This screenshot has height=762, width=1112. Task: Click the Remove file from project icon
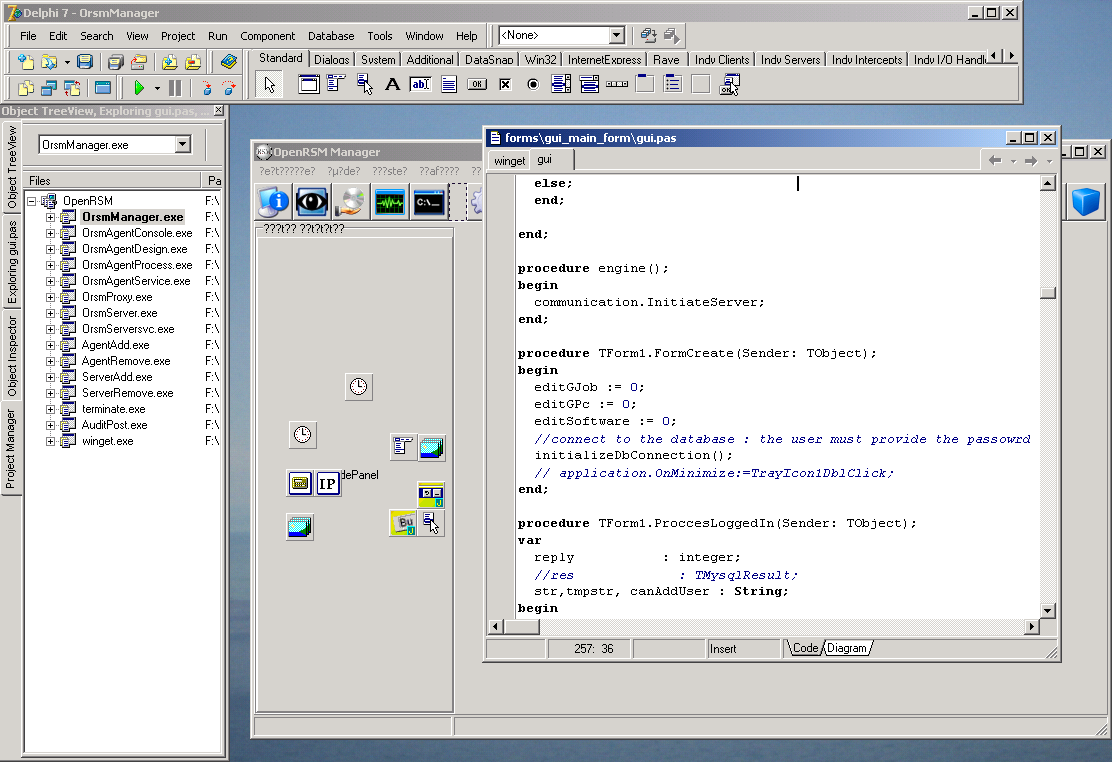tap(193, 62)
